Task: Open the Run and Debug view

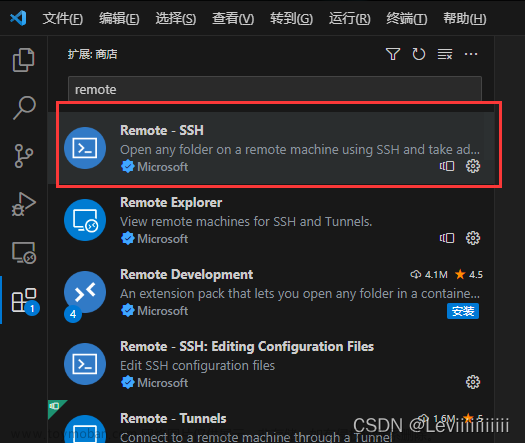Action: 23,204
